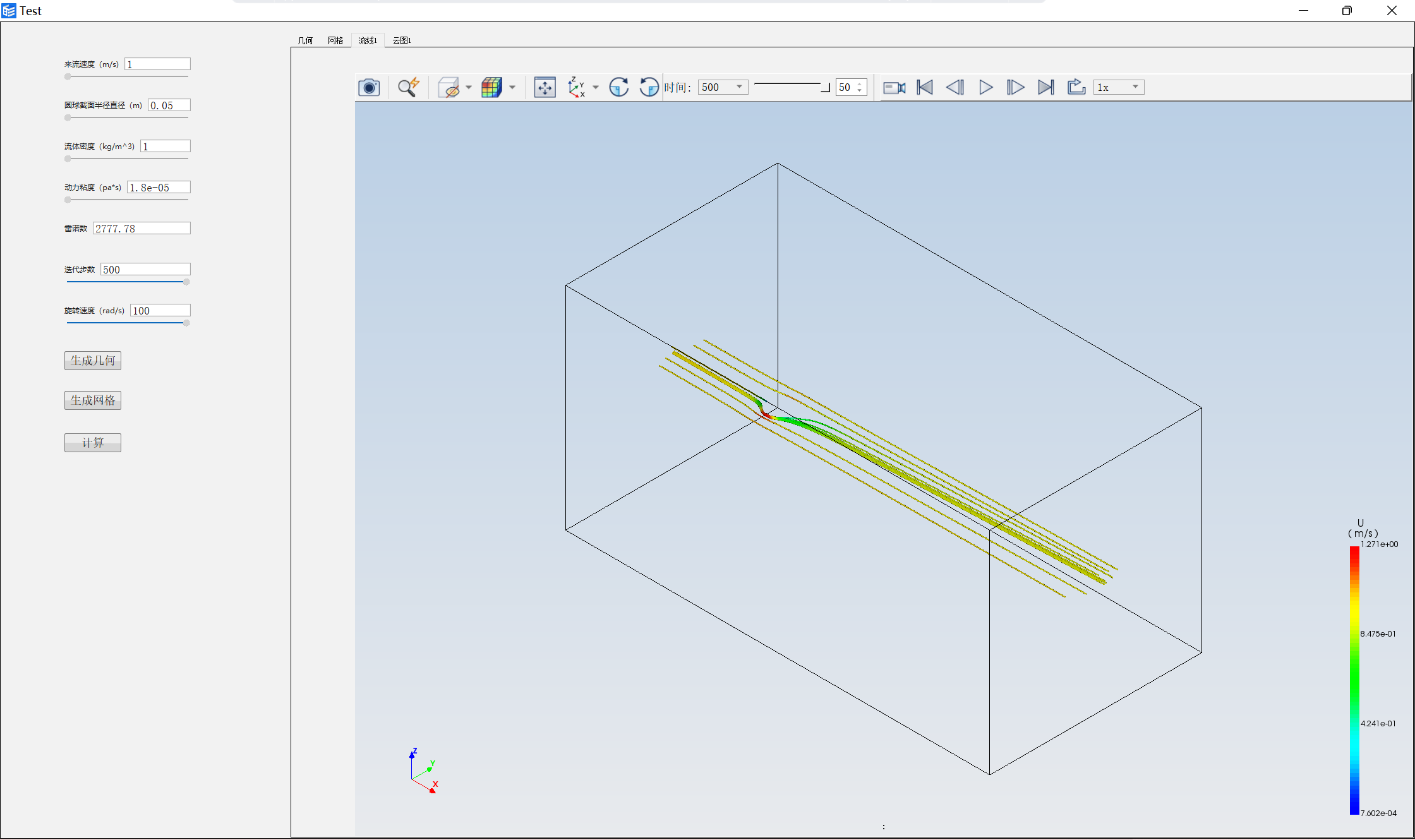Viewport: 1415px width, 840px height.
Task: Open the color cube dropdown arrow
Action: (x=512, y=87)
